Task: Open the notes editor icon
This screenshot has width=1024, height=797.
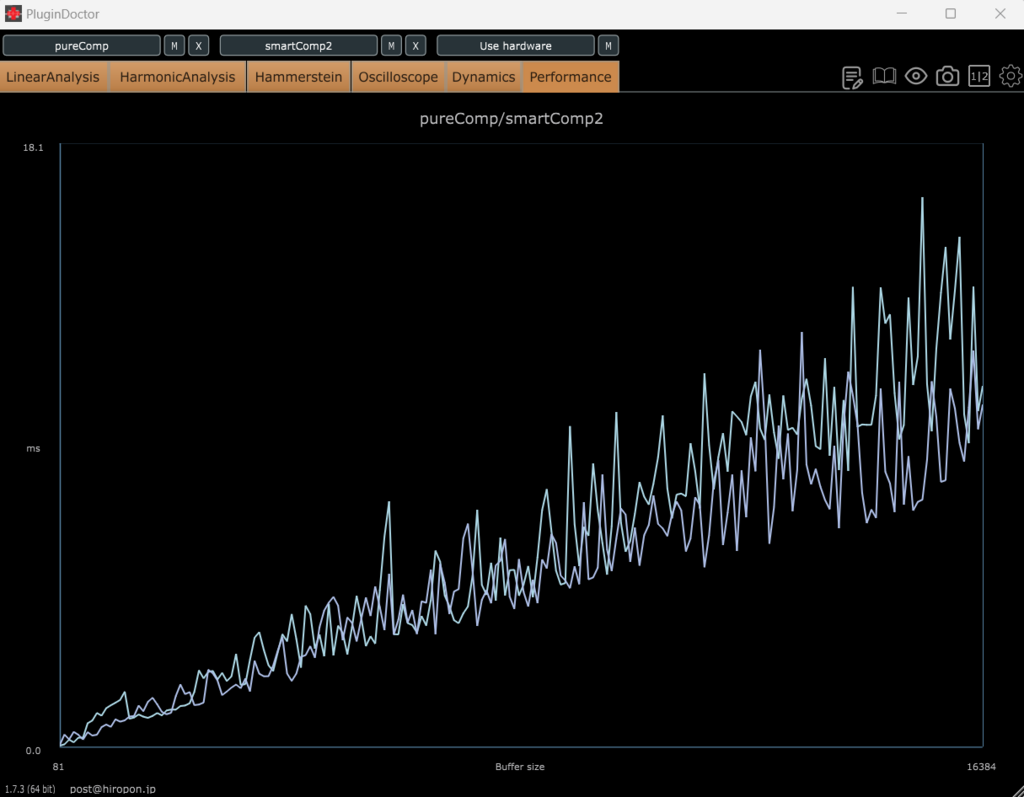Action: tap(852, 77)
